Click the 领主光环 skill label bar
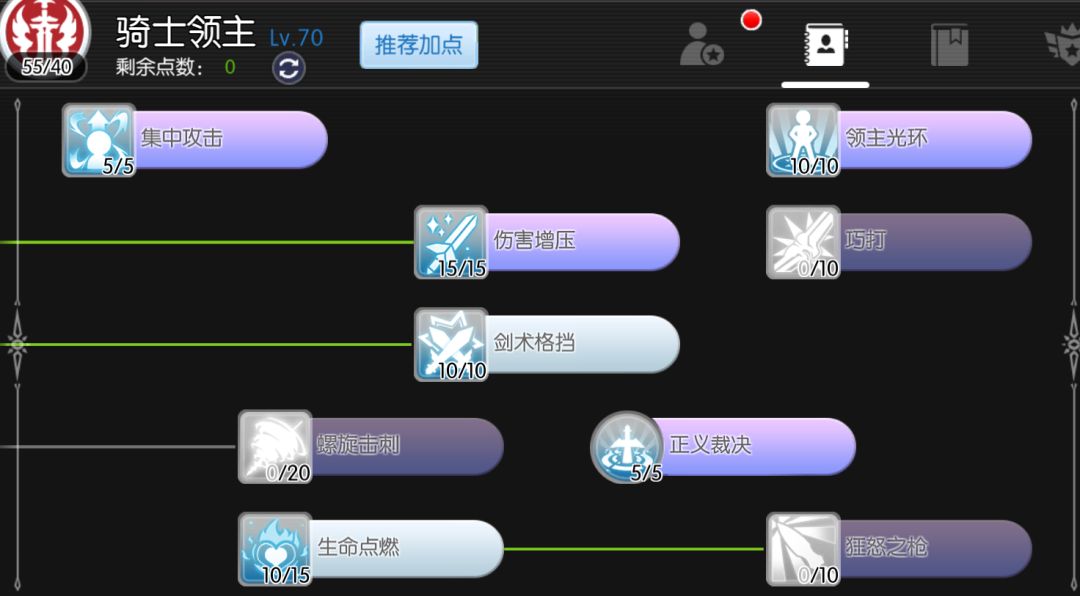Screen dimensions: 1080x596 (x=934, y=139)
